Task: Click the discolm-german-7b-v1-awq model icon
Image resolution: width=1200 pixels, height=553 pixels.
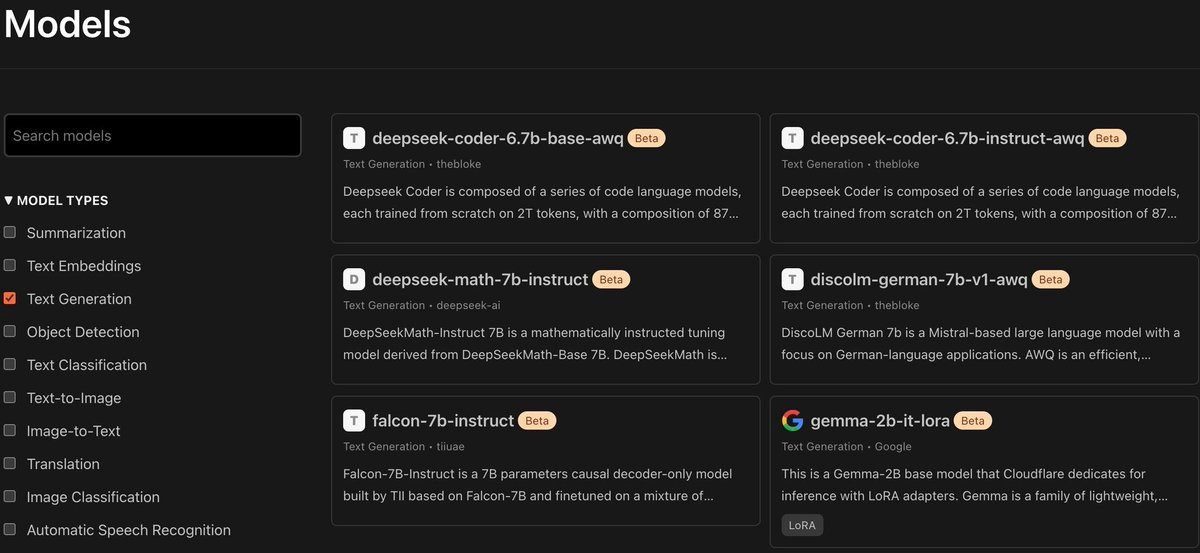Action: [792, 279]
